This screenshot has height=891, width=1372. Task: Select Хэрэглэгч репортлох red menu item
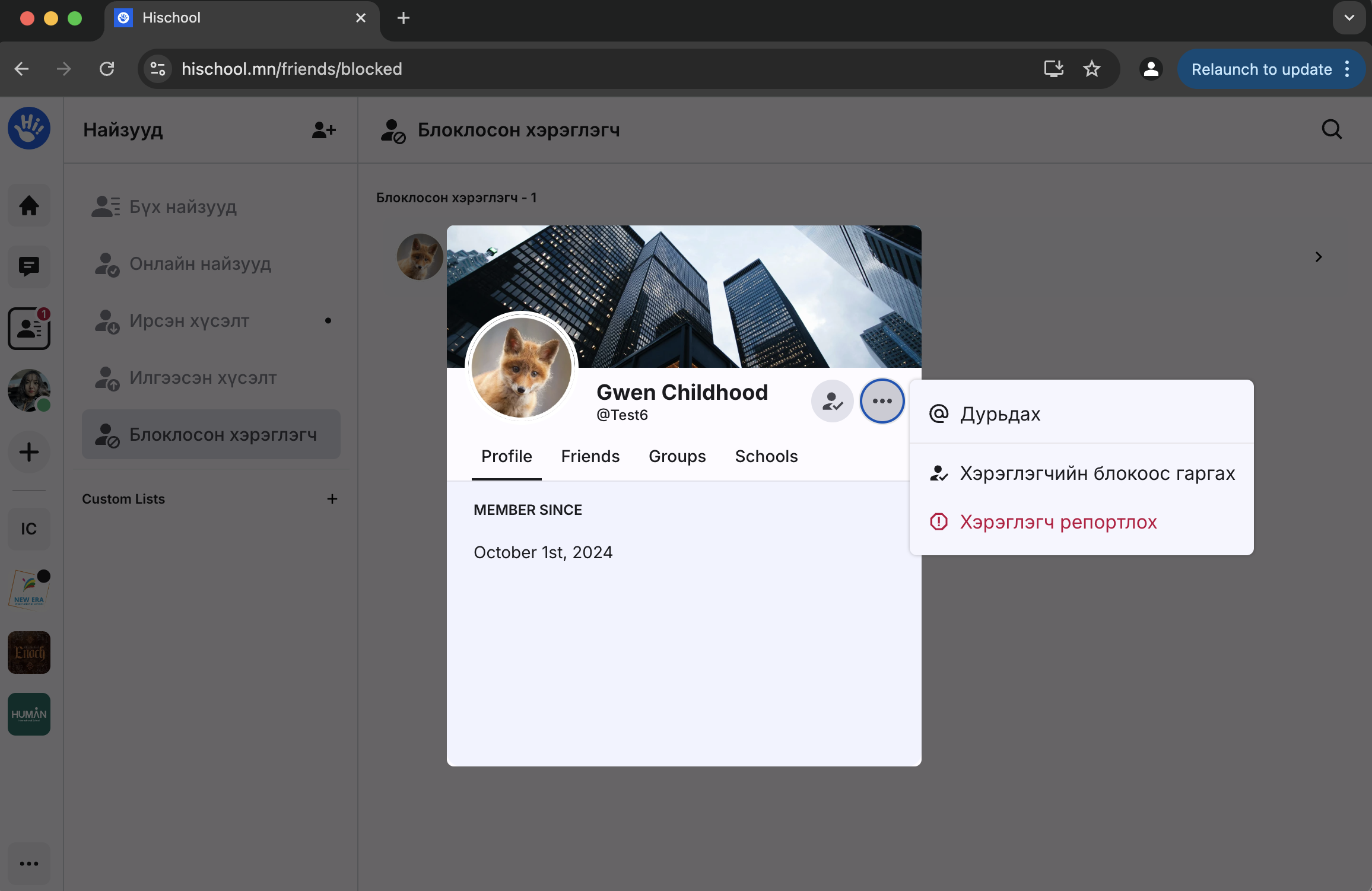coord(1057,522)
